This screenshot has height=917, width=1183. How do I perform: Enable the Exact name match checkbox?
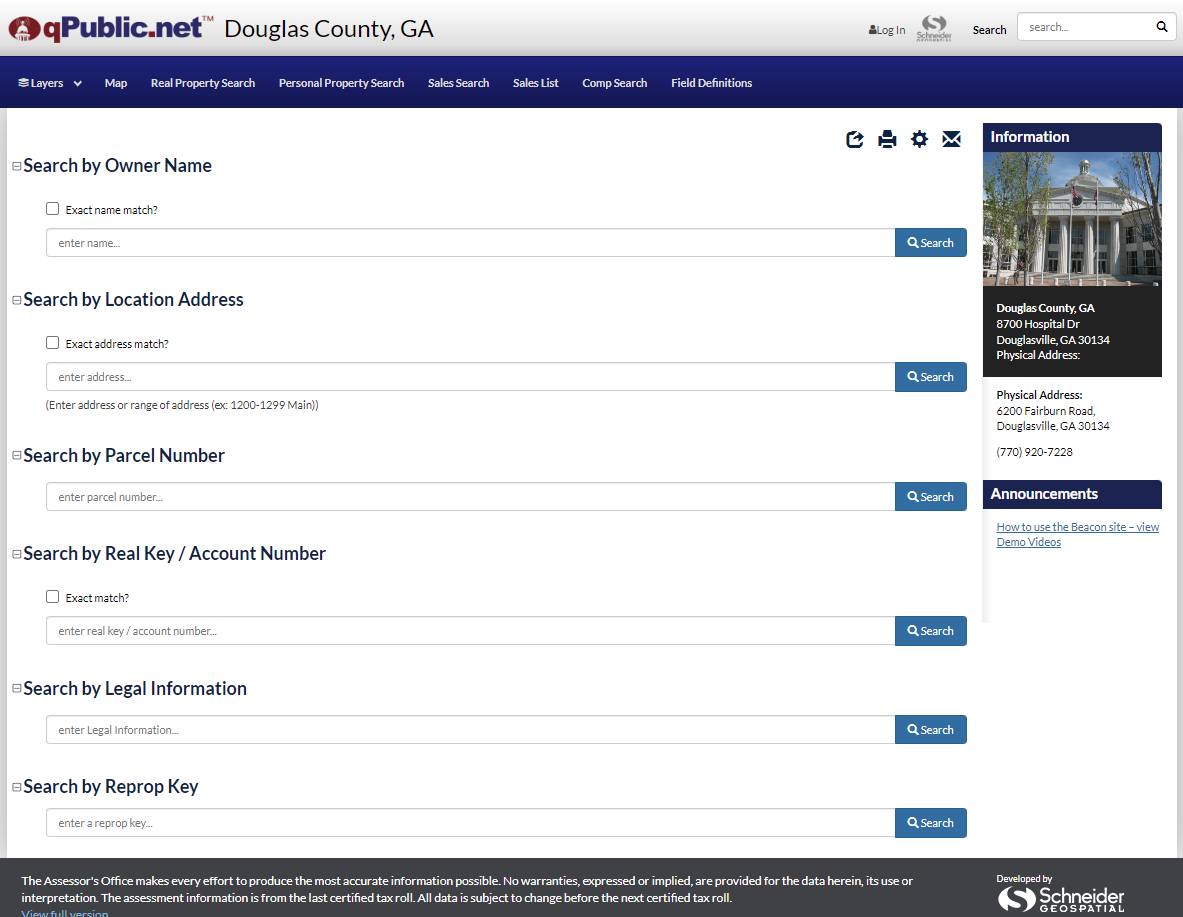(x=52, y=208)
